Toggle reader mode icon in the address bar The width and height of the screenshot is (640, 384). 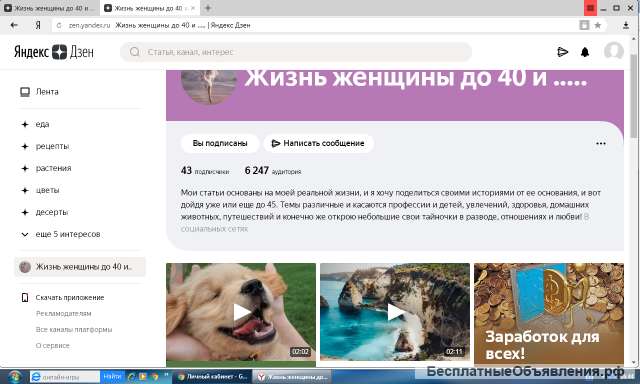584,25
